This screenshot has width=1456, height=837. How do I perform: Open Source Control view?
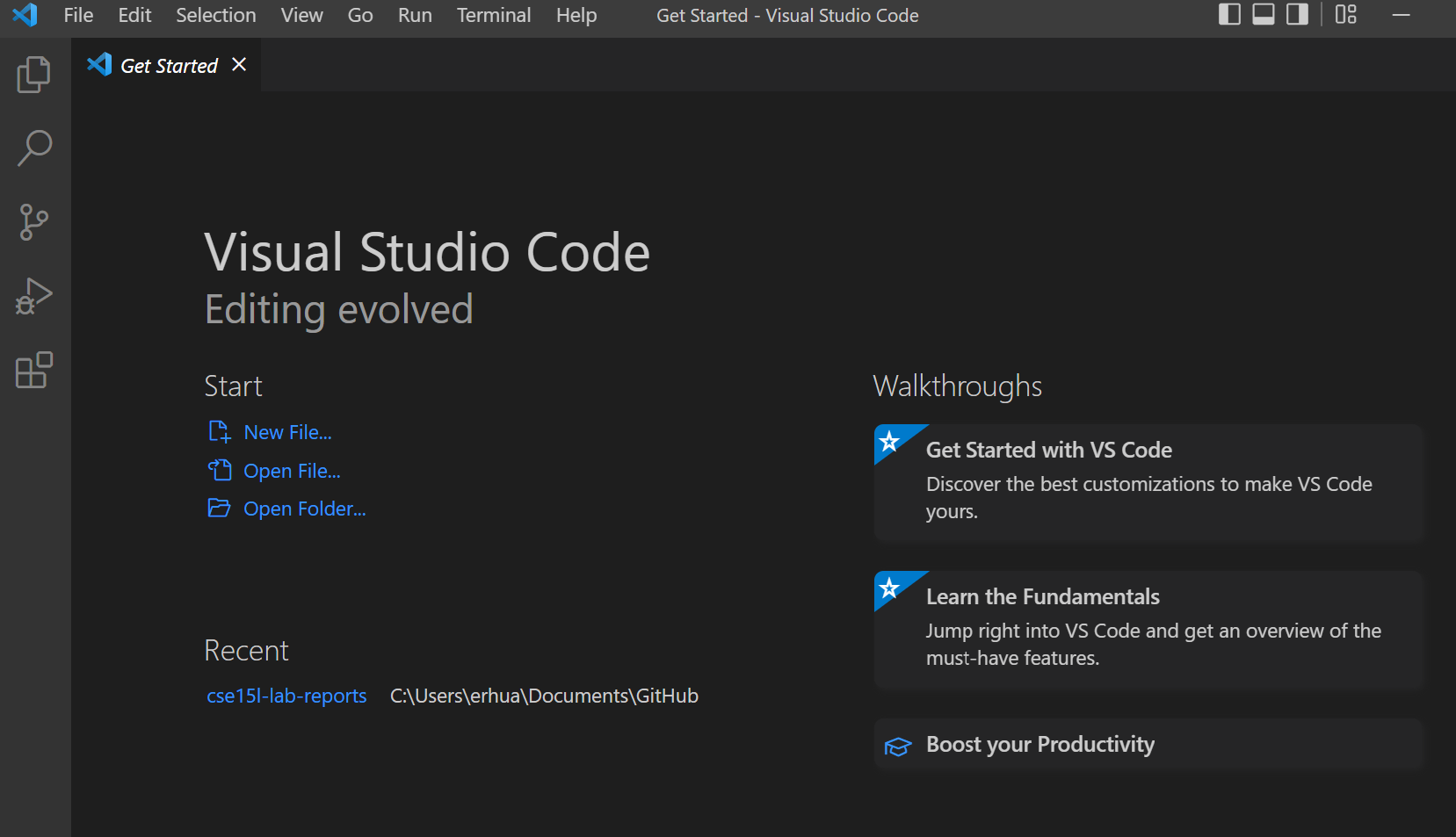coord(34,222)
